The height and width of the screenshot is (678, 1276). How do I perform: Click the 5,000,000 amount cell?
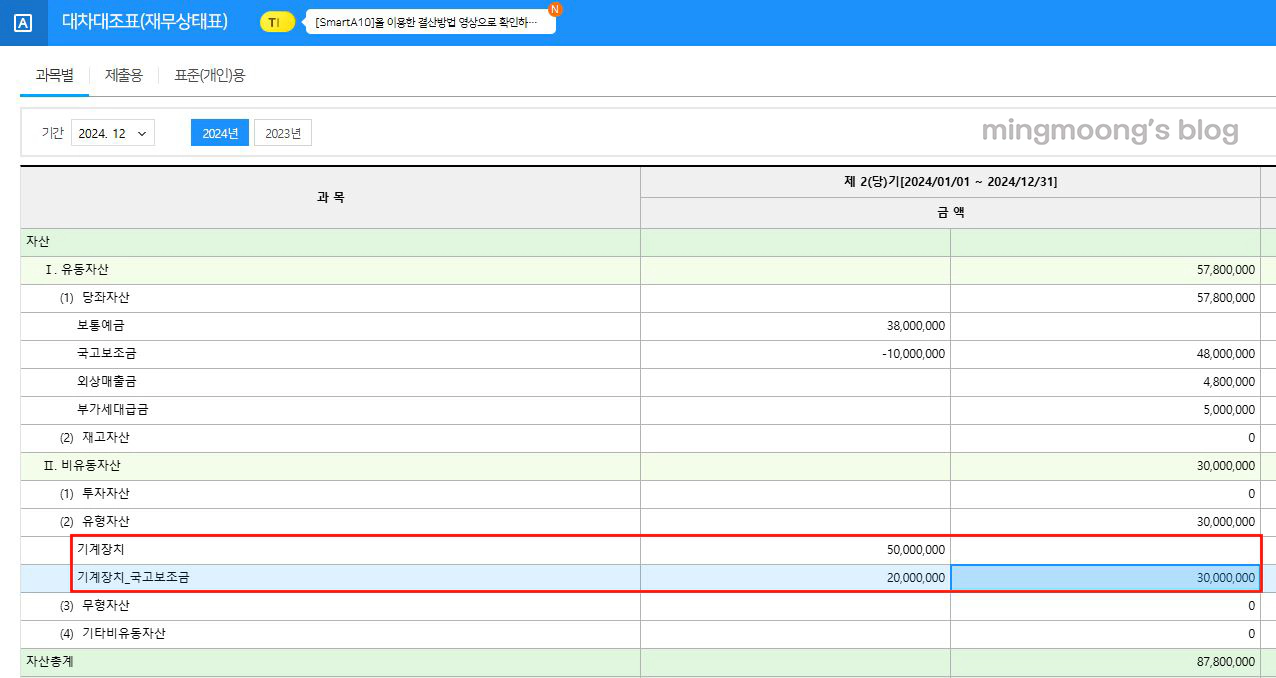1105,410
